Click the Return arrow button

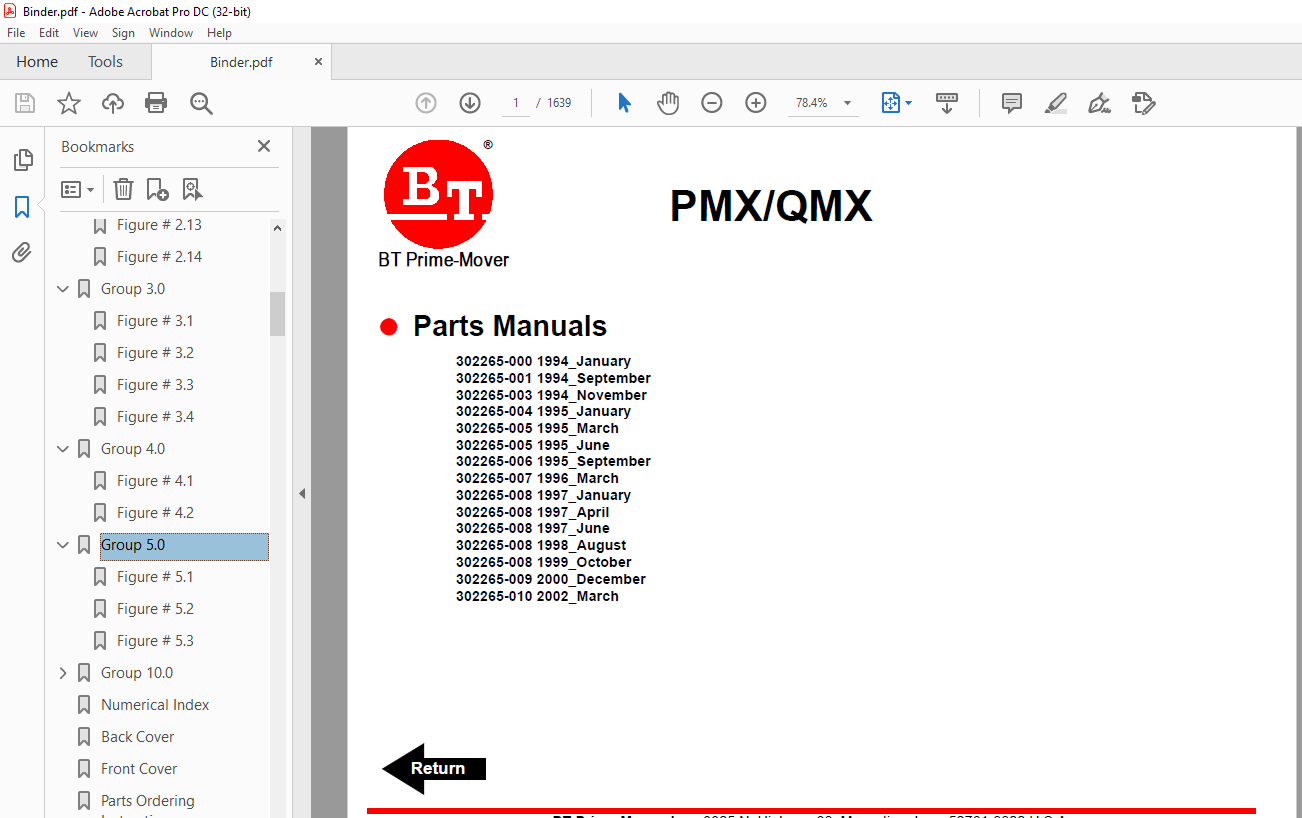434,768
